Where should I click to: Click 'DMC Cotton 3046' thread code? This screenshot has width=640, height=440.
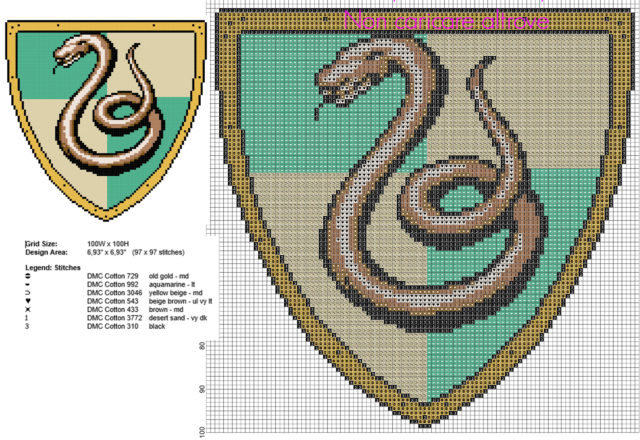click(x=115, y=293)
